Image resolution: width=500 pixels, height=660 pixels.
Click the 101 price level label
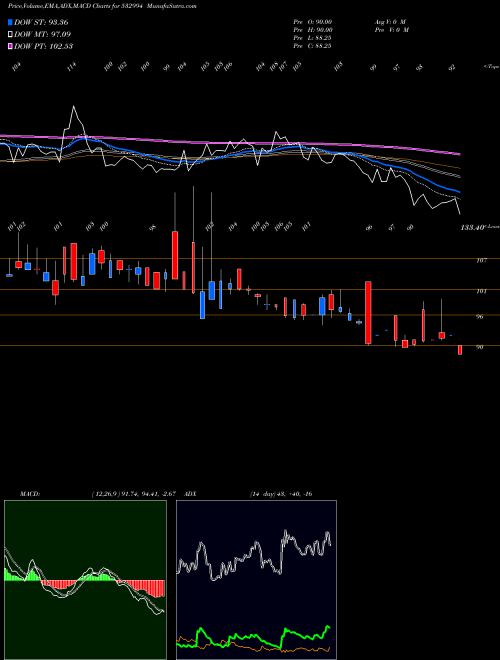[x=481, y=291]
